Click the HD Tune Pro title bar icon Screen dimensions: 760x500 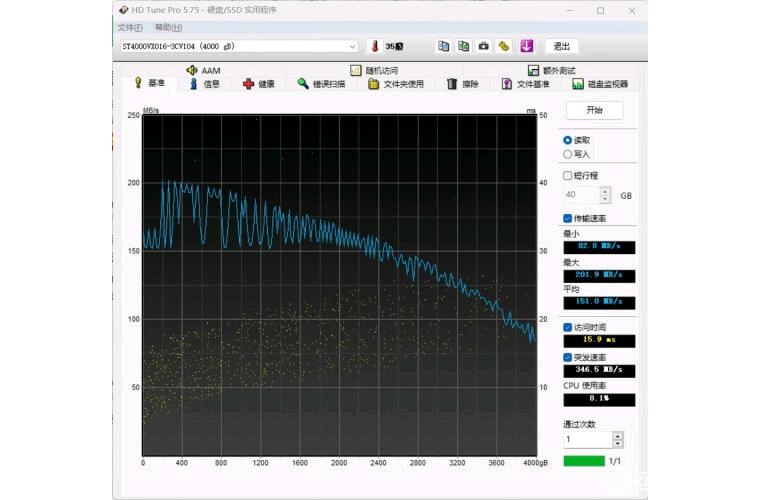pos(124,10)
